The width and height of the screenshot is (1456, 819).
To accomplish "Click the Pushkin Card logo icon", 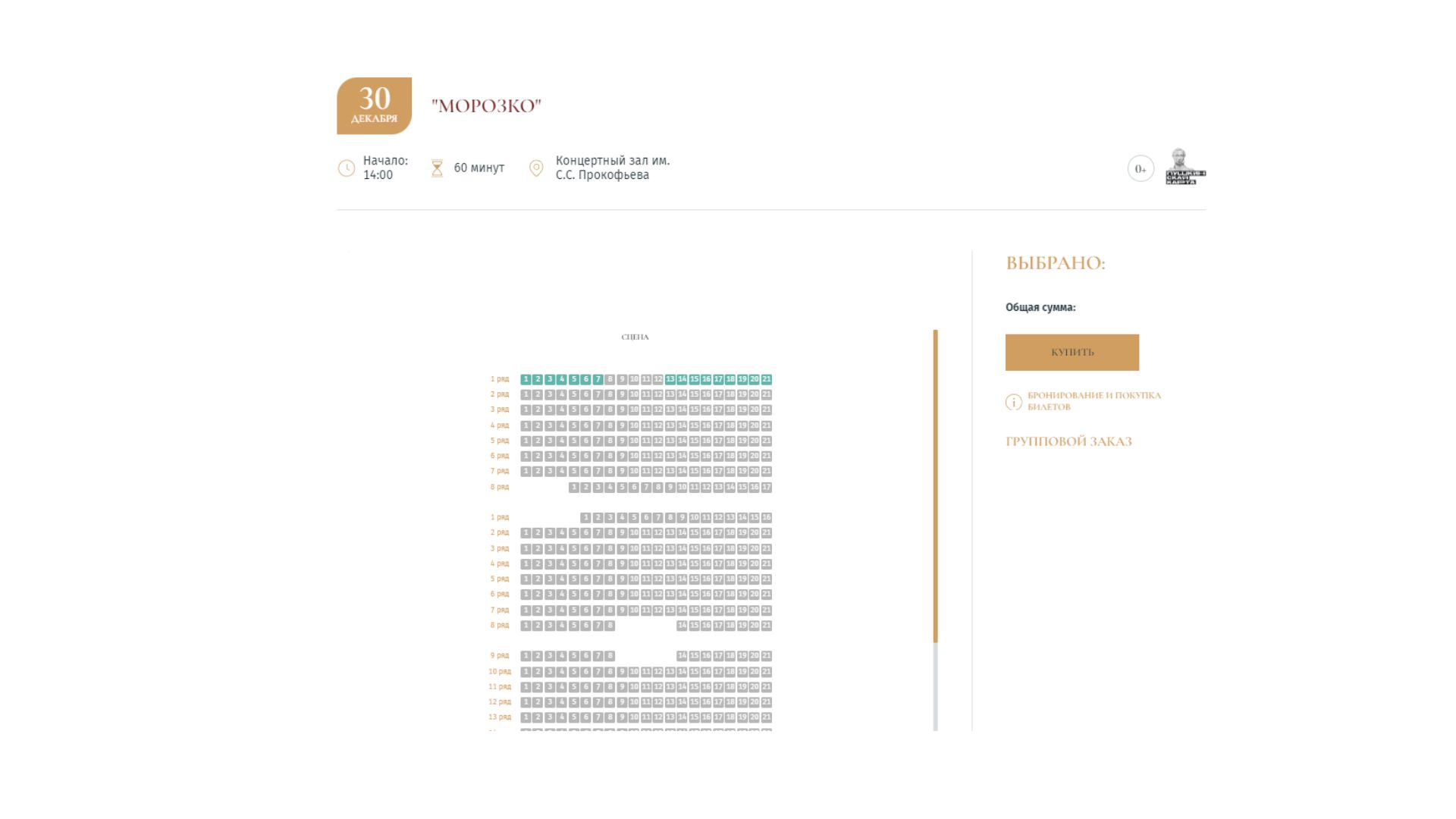I will click(x=1185, y=168).
